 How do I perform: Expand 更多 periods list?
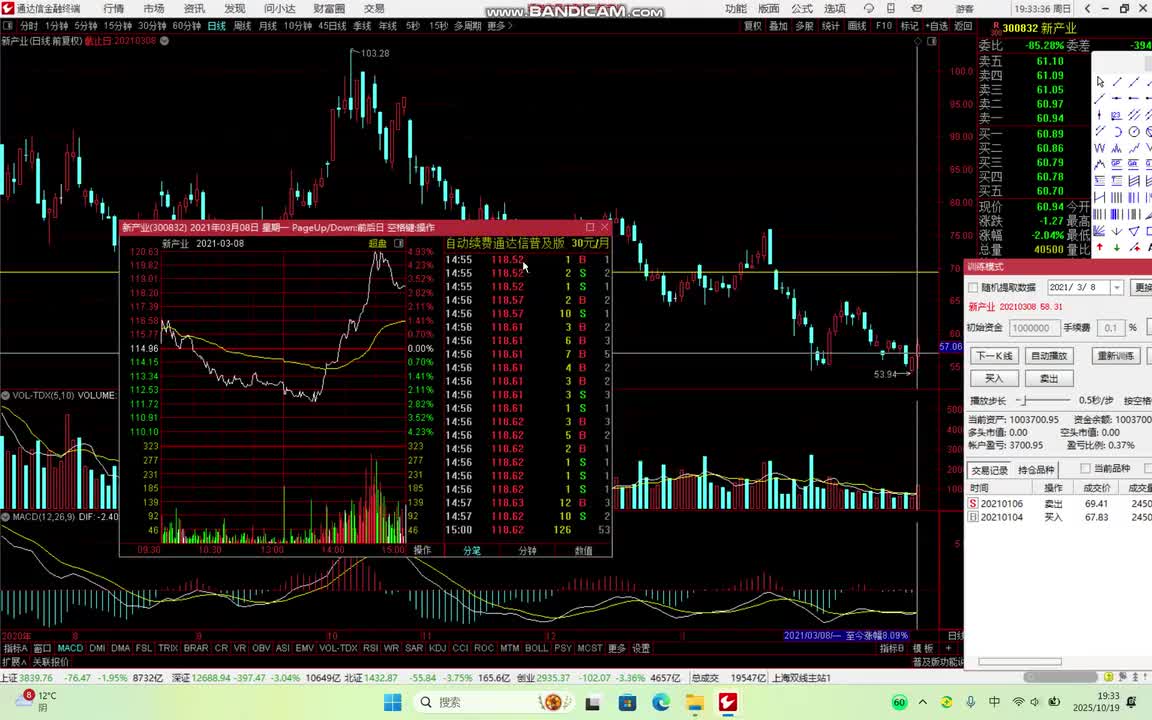(500, 26)
